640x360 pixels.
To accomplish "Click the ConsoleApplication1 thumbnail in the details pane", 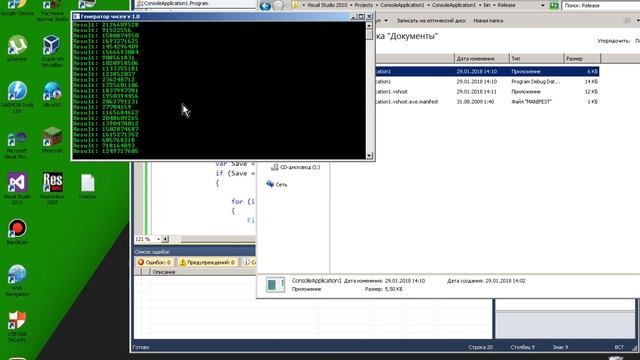I will tap(275, 285).
